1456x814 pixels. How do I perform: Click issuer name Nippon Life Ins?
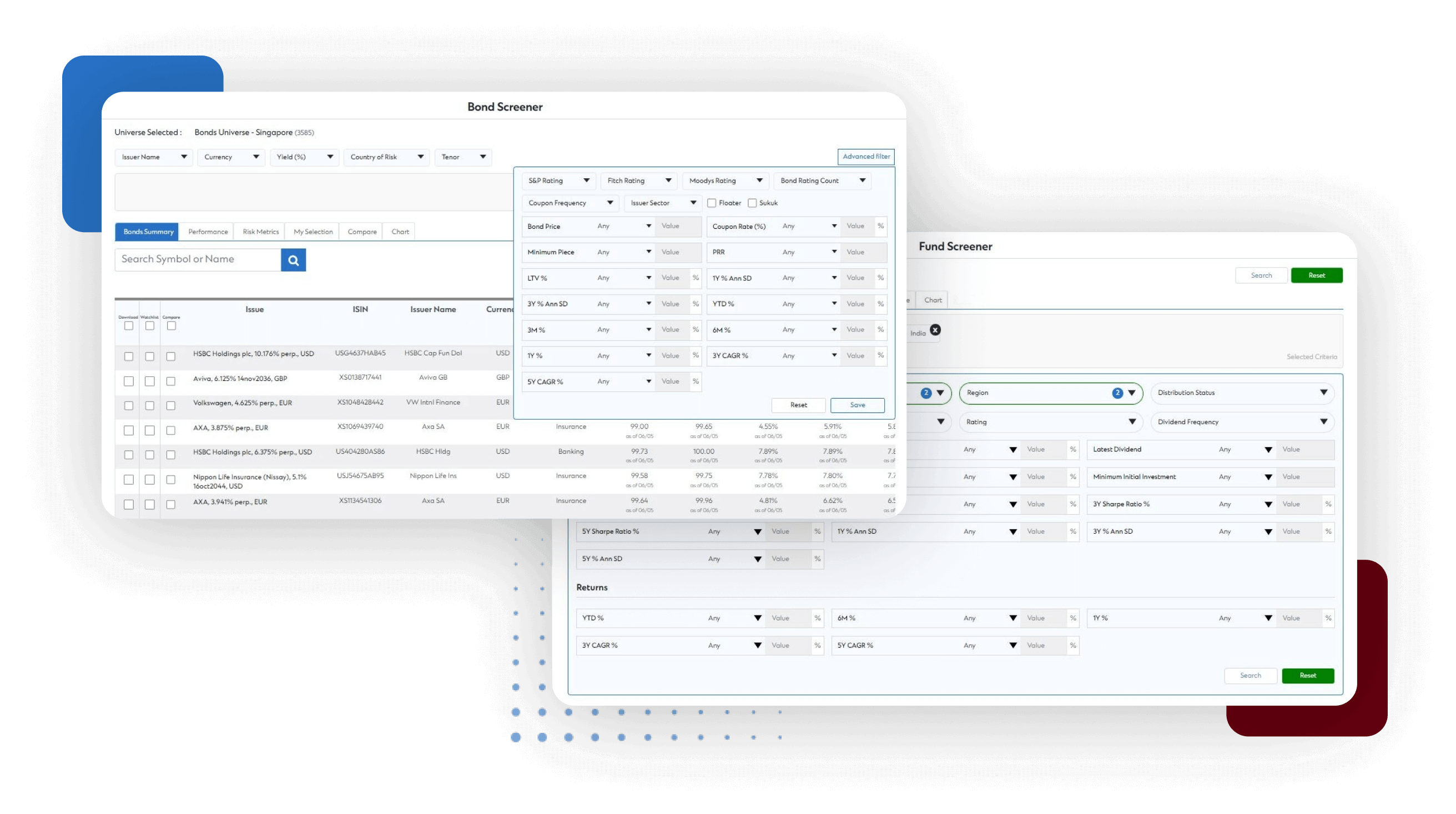433,476
